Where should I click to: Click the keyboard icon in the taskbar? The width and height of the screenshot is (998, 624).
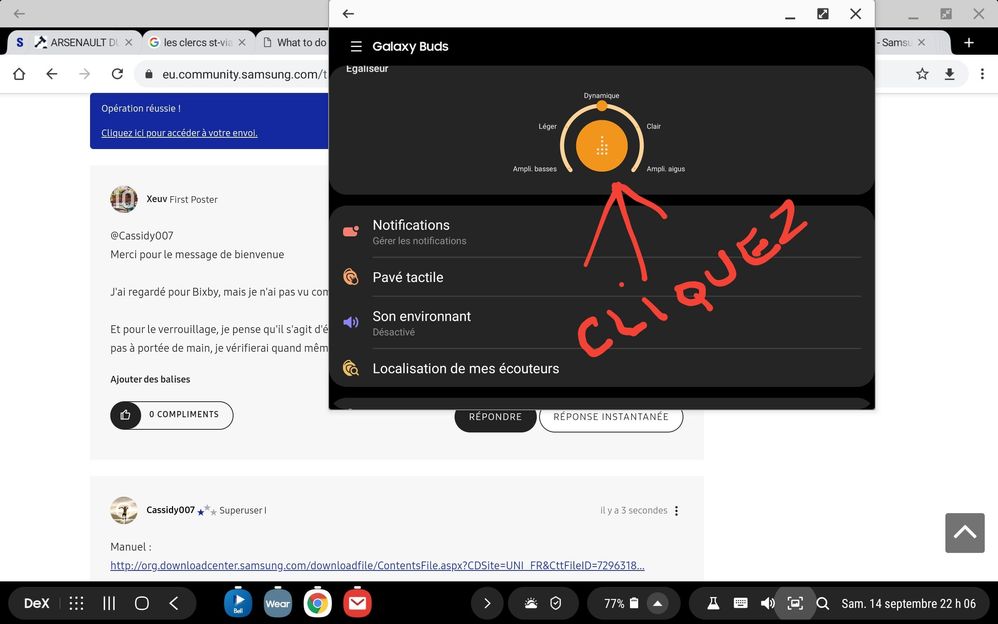coord(740,603)
